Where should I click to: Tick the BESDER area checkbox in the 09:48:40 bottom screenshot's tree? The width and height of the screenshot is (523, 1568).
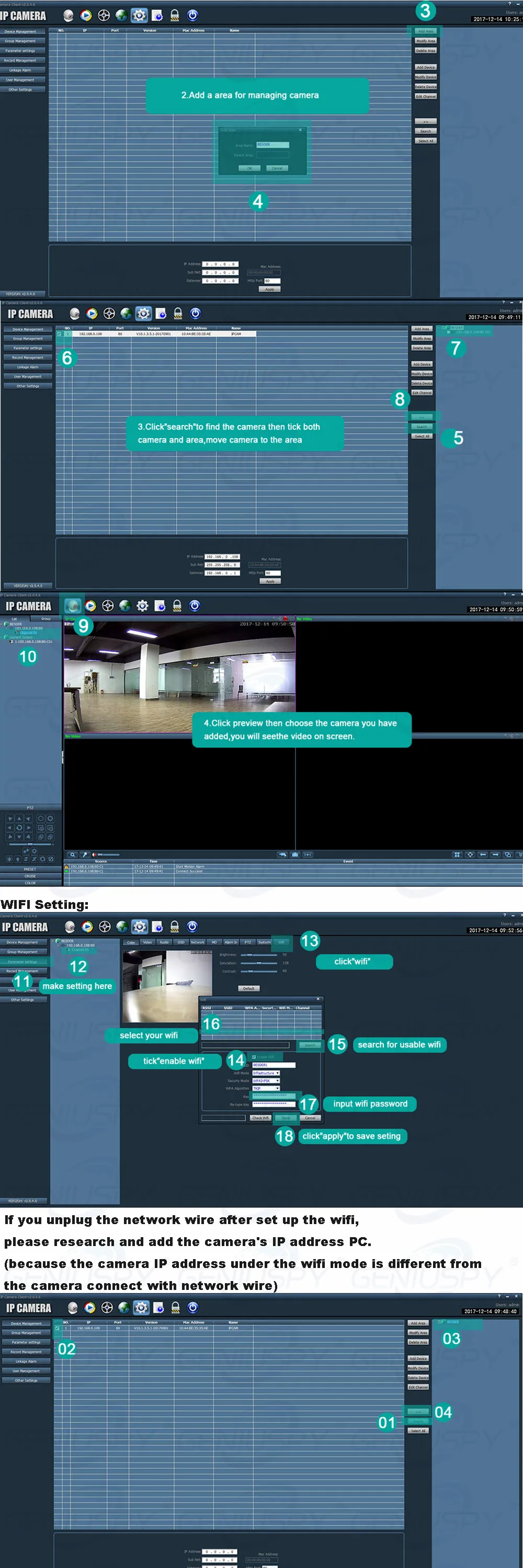pyautogui.click(x=440, y=1322)
